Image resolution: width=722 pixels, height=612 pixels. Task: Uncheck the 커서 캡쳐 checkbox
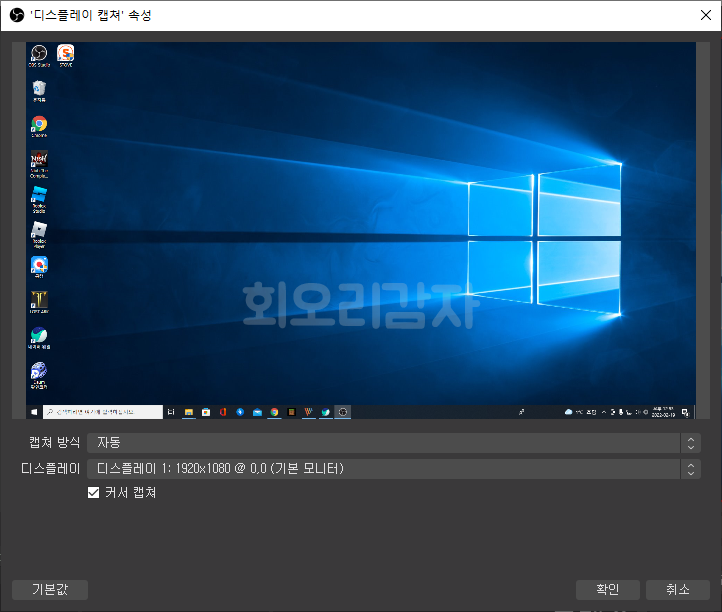coord(93,493)
